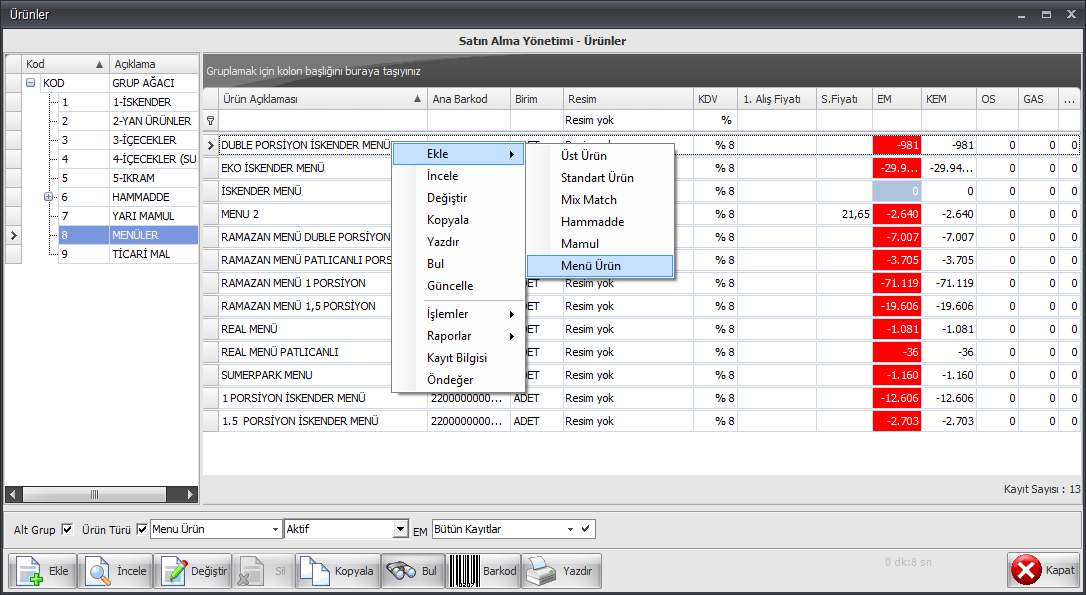Screen dimensions: 1086x595
Task: Select the 2-YAN ÜRÜNLER group in the tree
Action: [152, 121]
